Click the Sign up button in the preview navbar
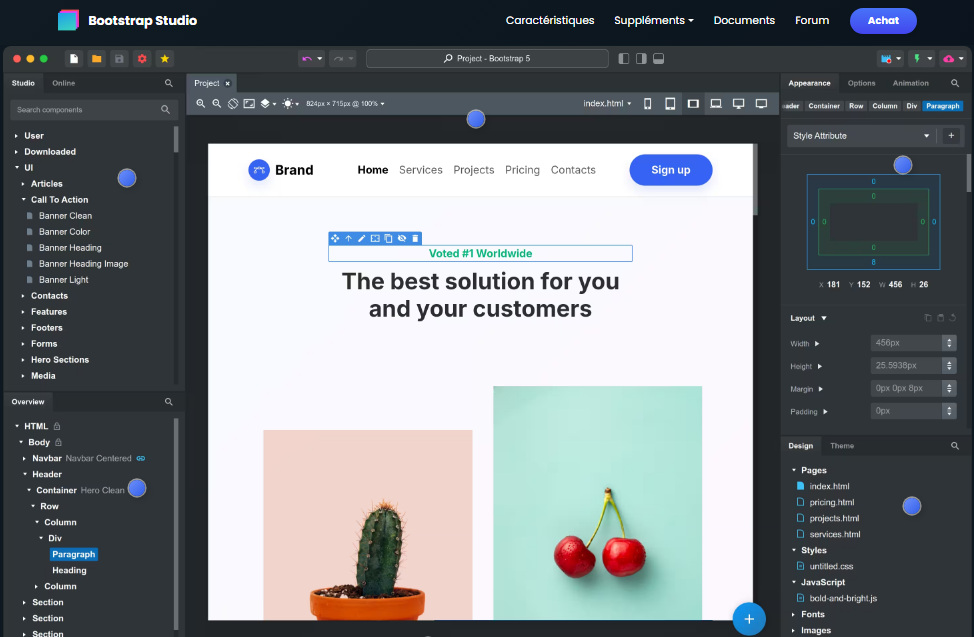 [x=670, y=170]
